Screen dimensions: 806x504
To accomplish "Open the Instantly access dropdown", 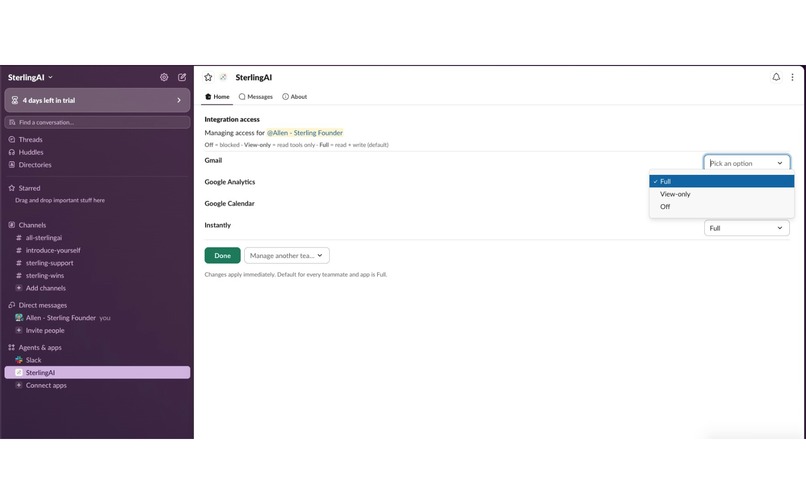I will click(x=746, y=228).
